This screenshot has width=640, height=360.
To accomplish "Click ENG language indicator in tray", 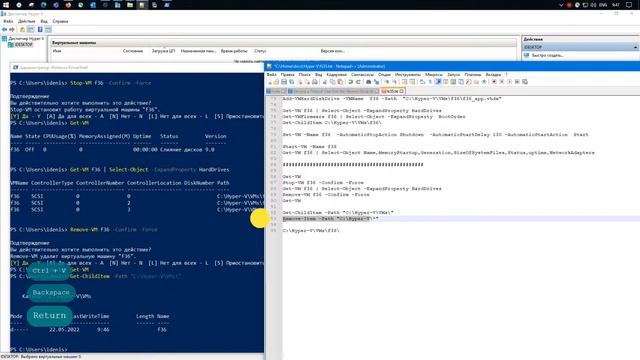I will click(x=603, y=5).
